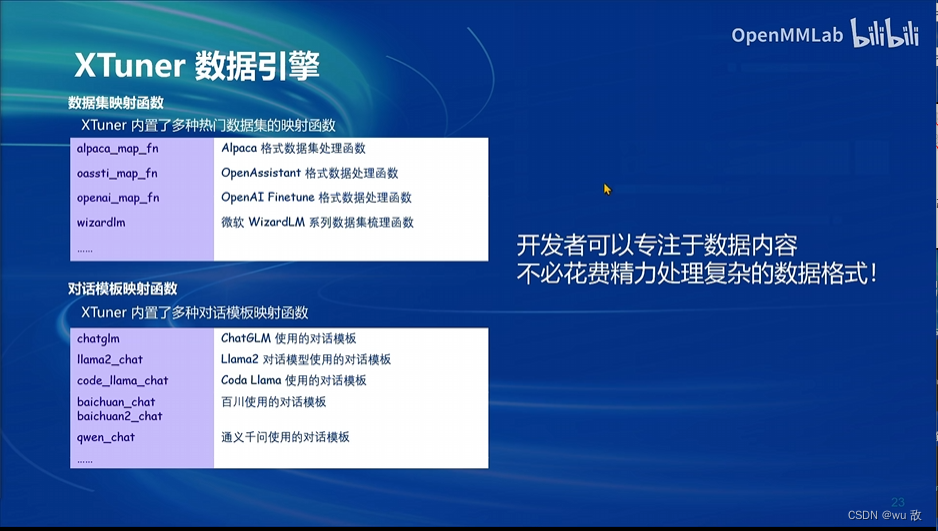
Task: Click 'Llama2 对话模型使用的对话模板' description
Action: tap(306, 359)
